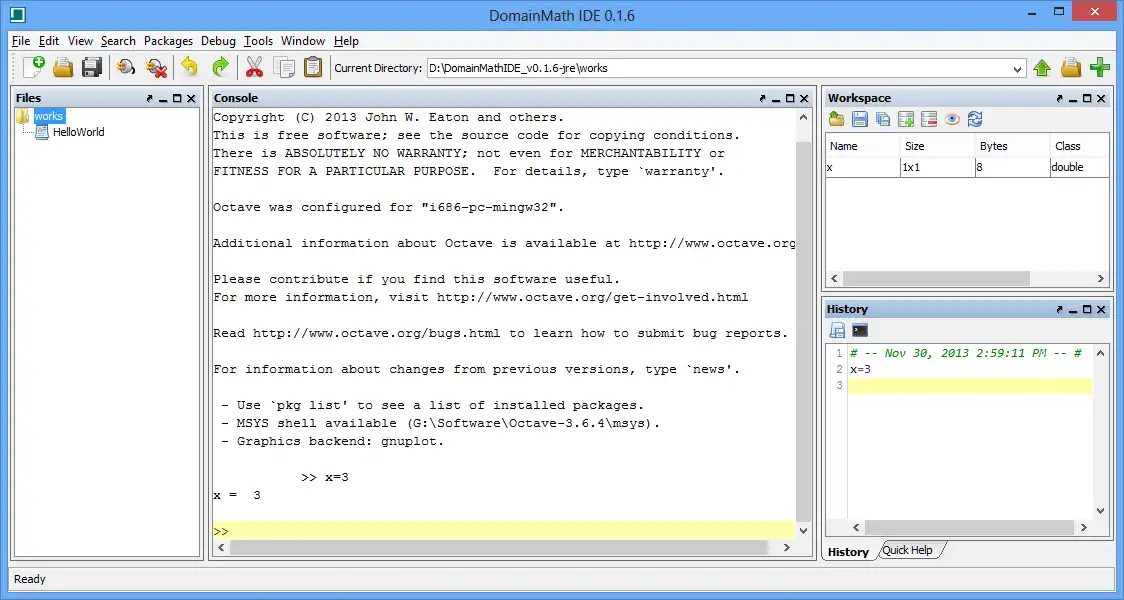Browse for current directory folder icon
1124x600 pixels.
(x=1070, y=68)
